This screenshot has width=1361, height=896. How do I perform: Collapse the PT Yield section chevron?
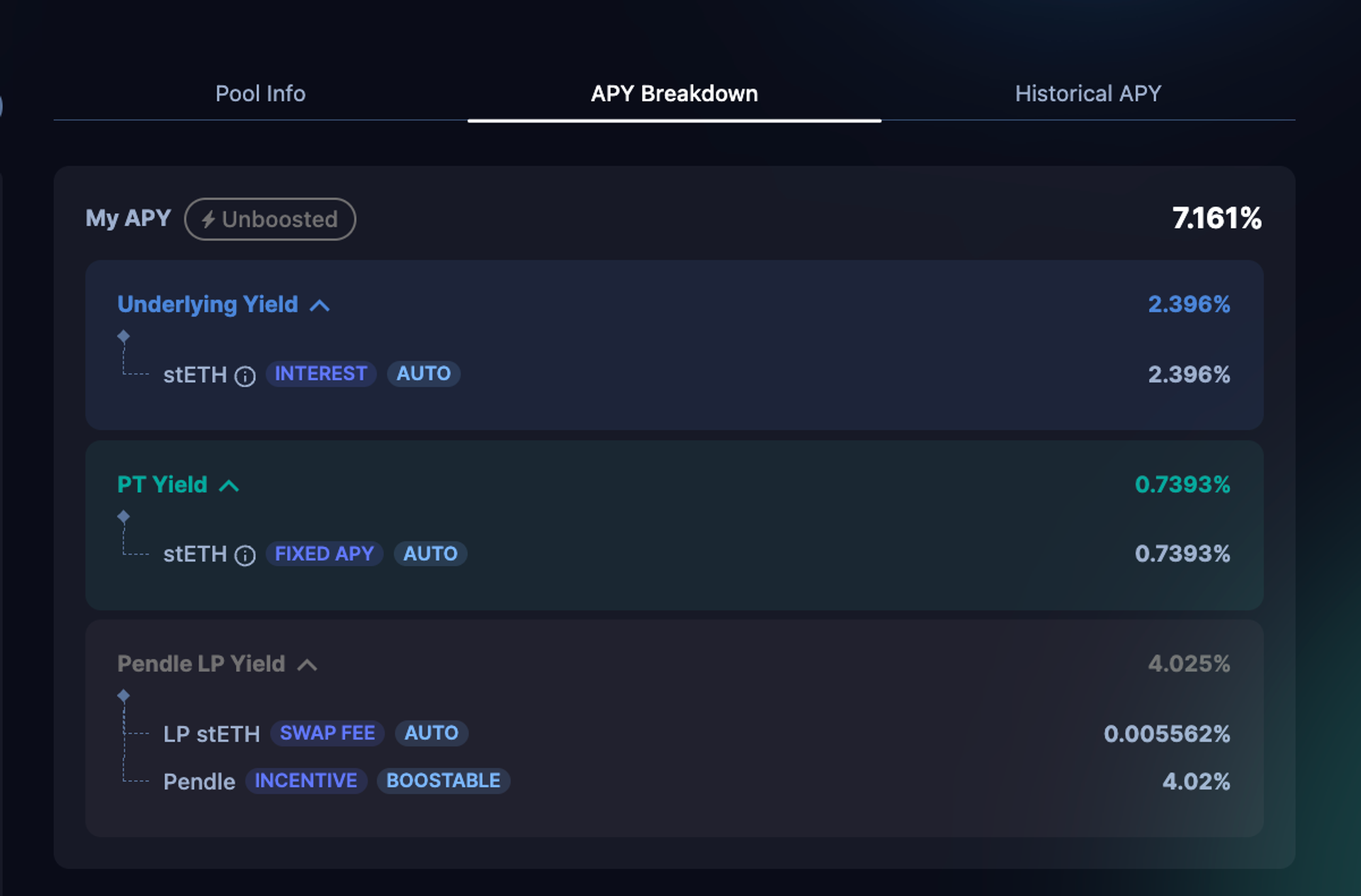pyautogui.click(x=229, y=486)
